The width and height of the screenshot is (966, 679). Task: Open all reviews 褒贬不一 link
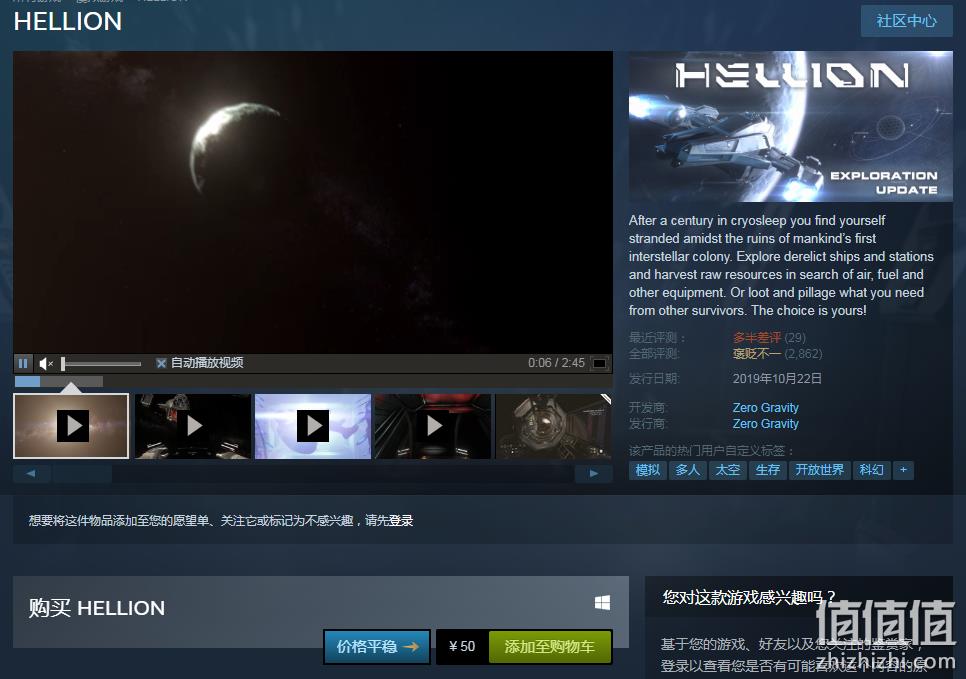point(757,354)
